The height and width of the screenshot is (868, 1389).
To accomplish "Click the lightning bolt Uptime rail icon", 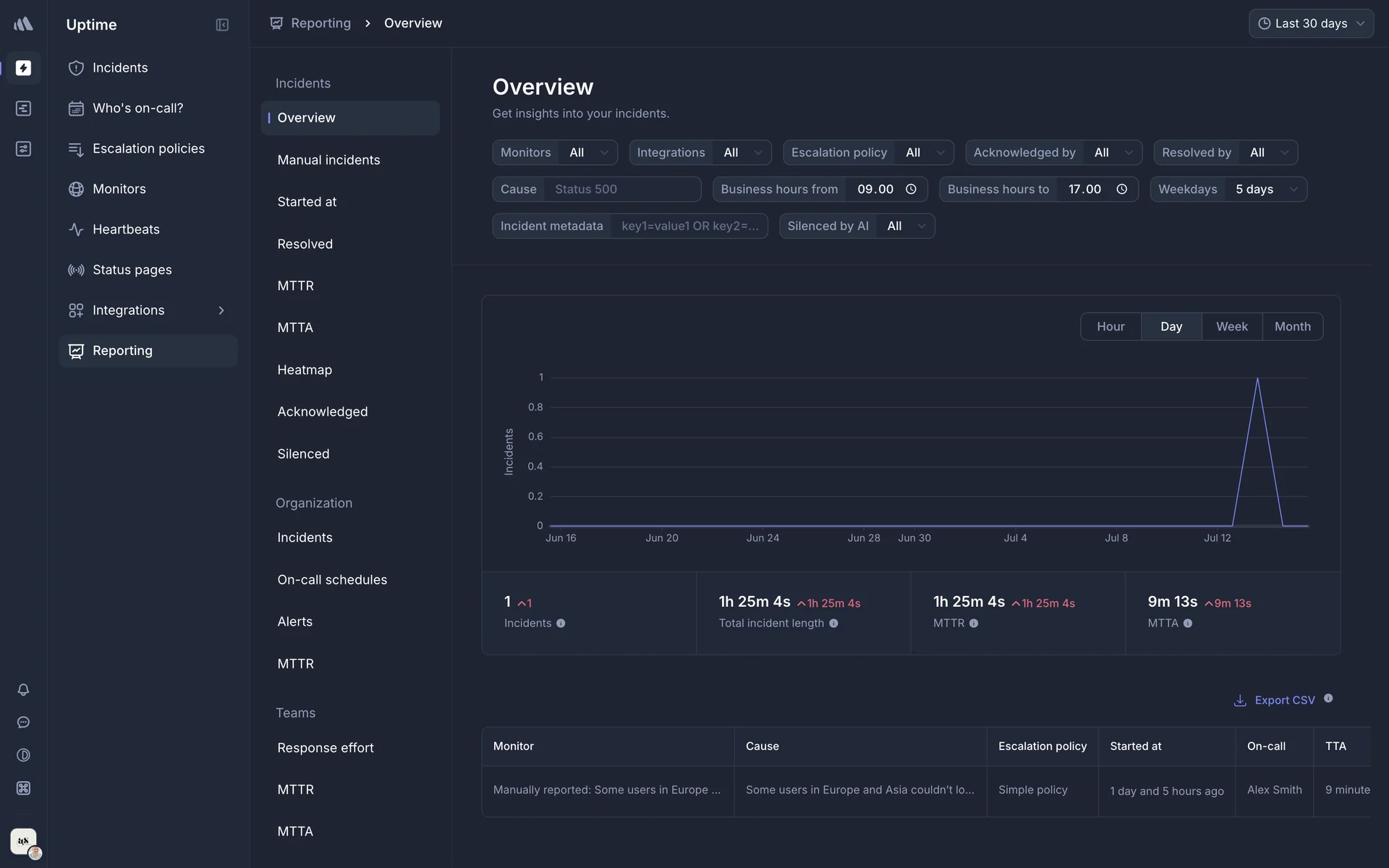I will pyautogui.click(x=23, y=68).
